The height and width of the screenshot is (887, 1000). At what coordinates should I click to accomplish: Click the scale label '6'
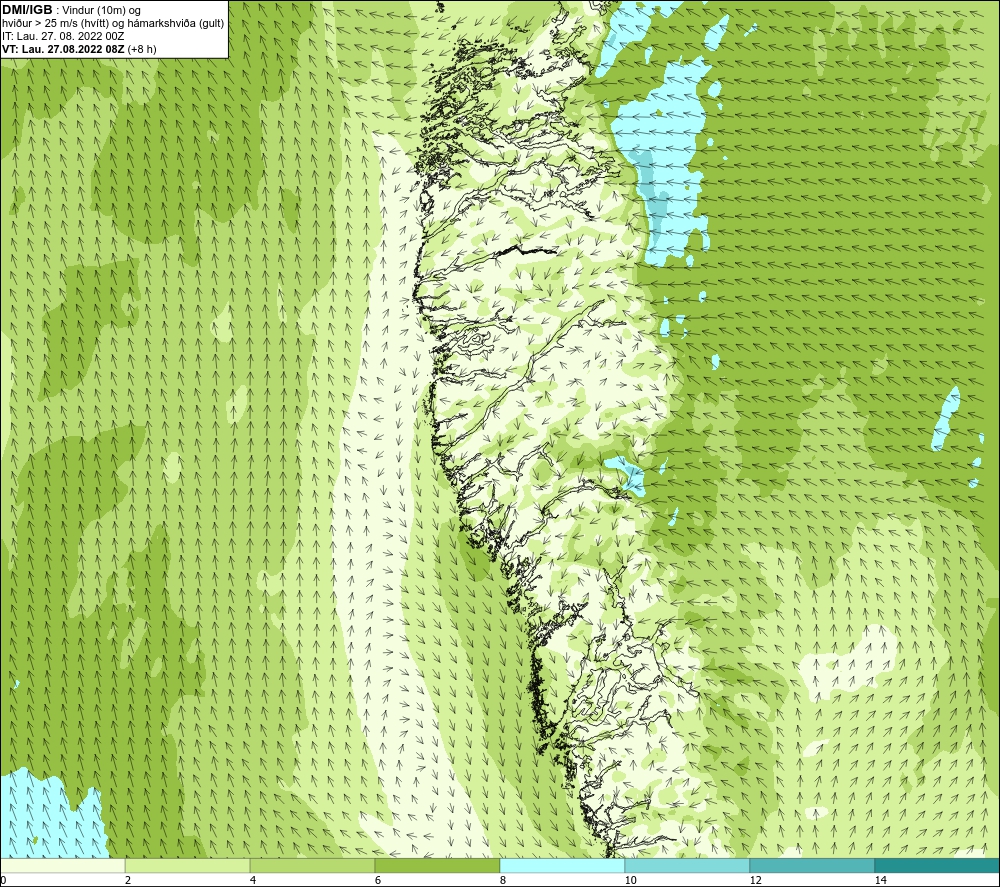point(378,881)
